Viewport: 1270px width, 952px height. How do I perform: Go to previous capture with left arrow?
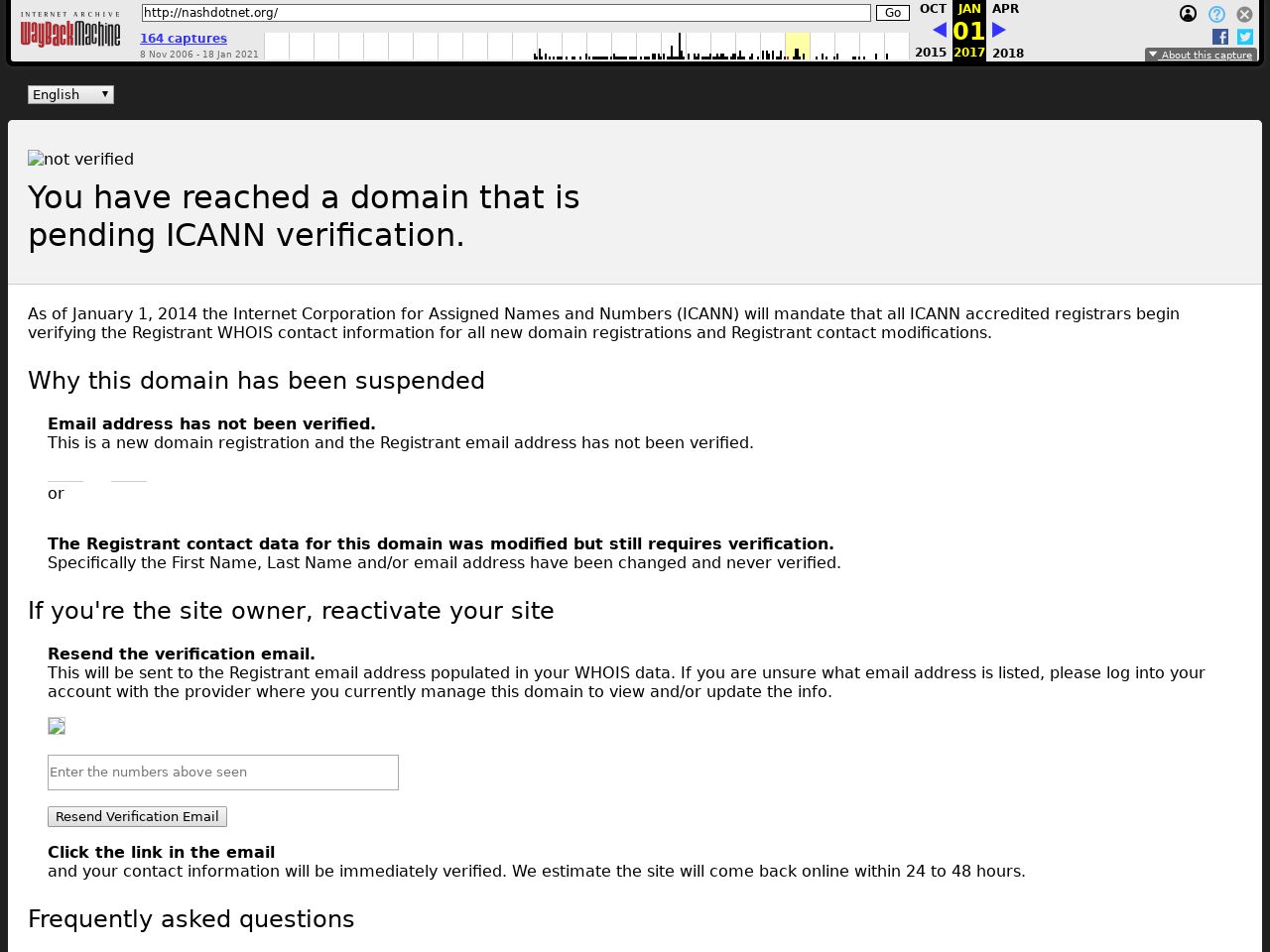coord(939,30)
